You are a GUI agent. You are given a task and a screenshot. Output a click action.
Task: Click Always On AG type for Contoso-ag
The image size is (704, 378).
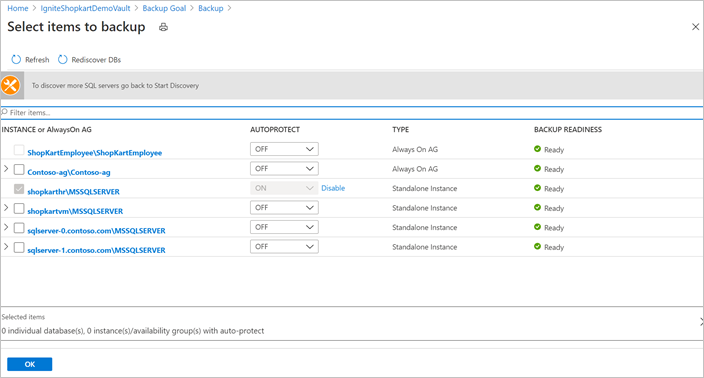415,169
